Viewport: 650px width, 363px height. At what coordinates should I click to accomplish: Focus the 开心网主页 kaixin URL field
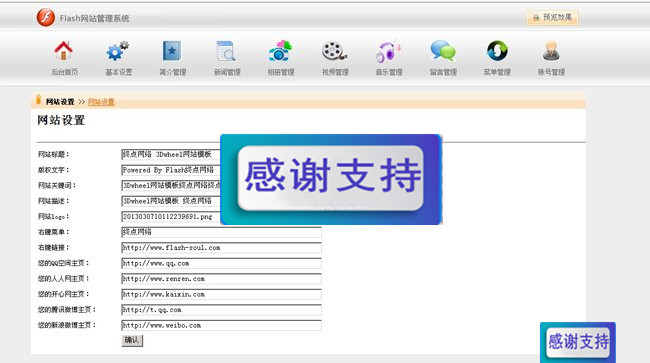221,294
